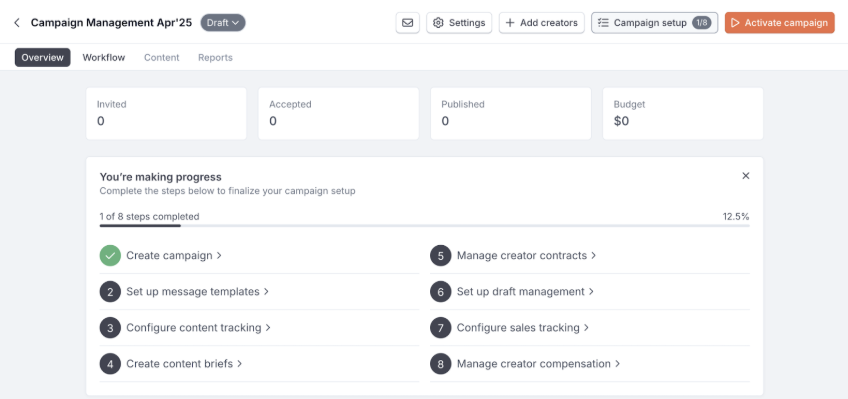848x399 pixels.
Task: Expand chevron next to Create content briefs
Action: [x=240, y=364]
